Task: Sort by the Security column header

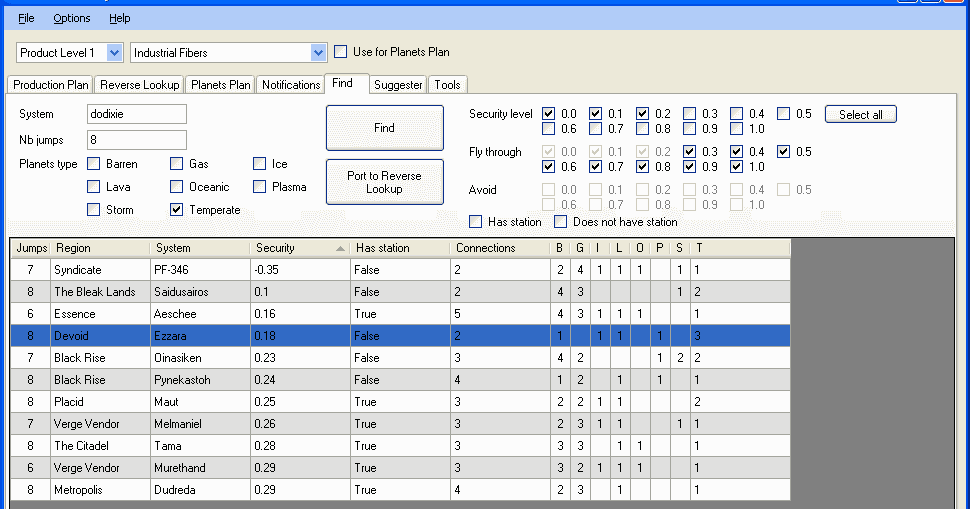Action: point(301,248)
